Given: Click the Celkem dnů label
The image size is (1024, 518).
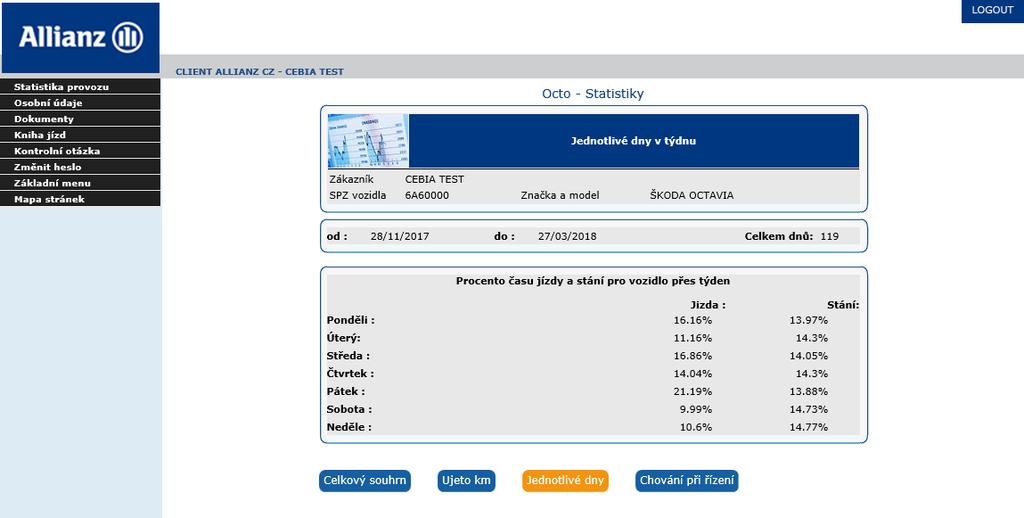Looking at the screenshot, I should 779,236.
